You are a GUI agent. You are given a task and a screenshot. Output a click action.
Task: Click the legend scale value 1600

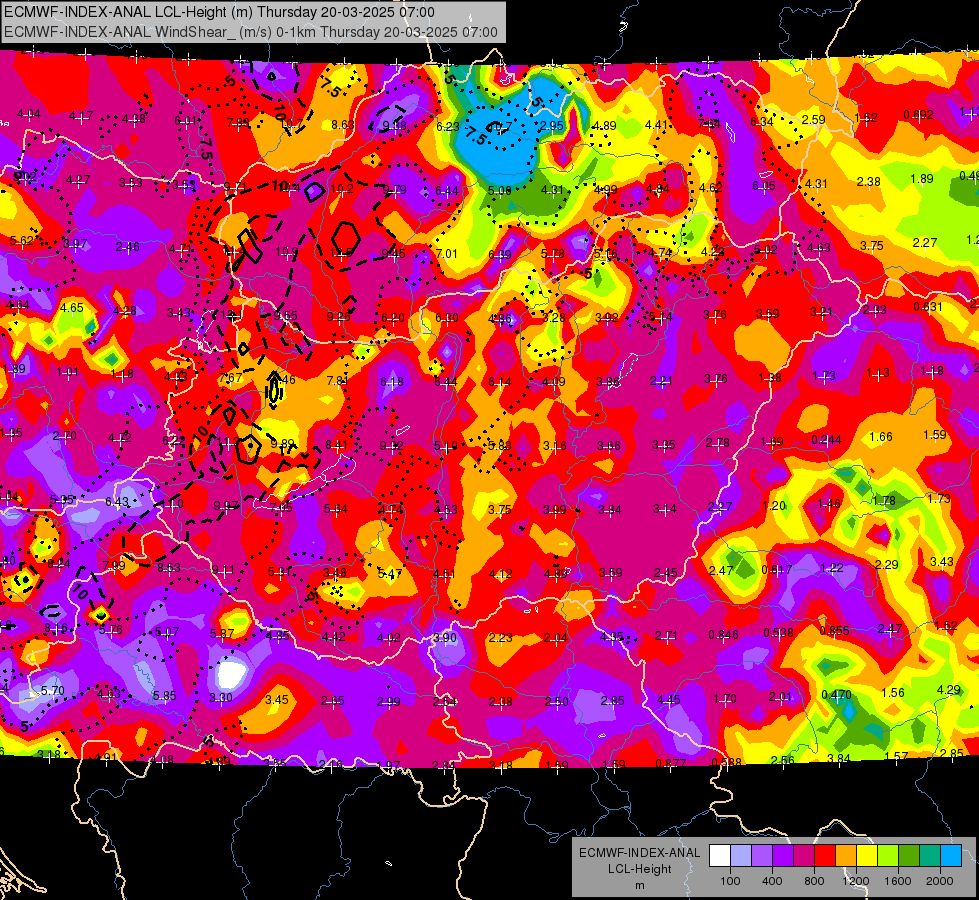click(x=898, y=881)
